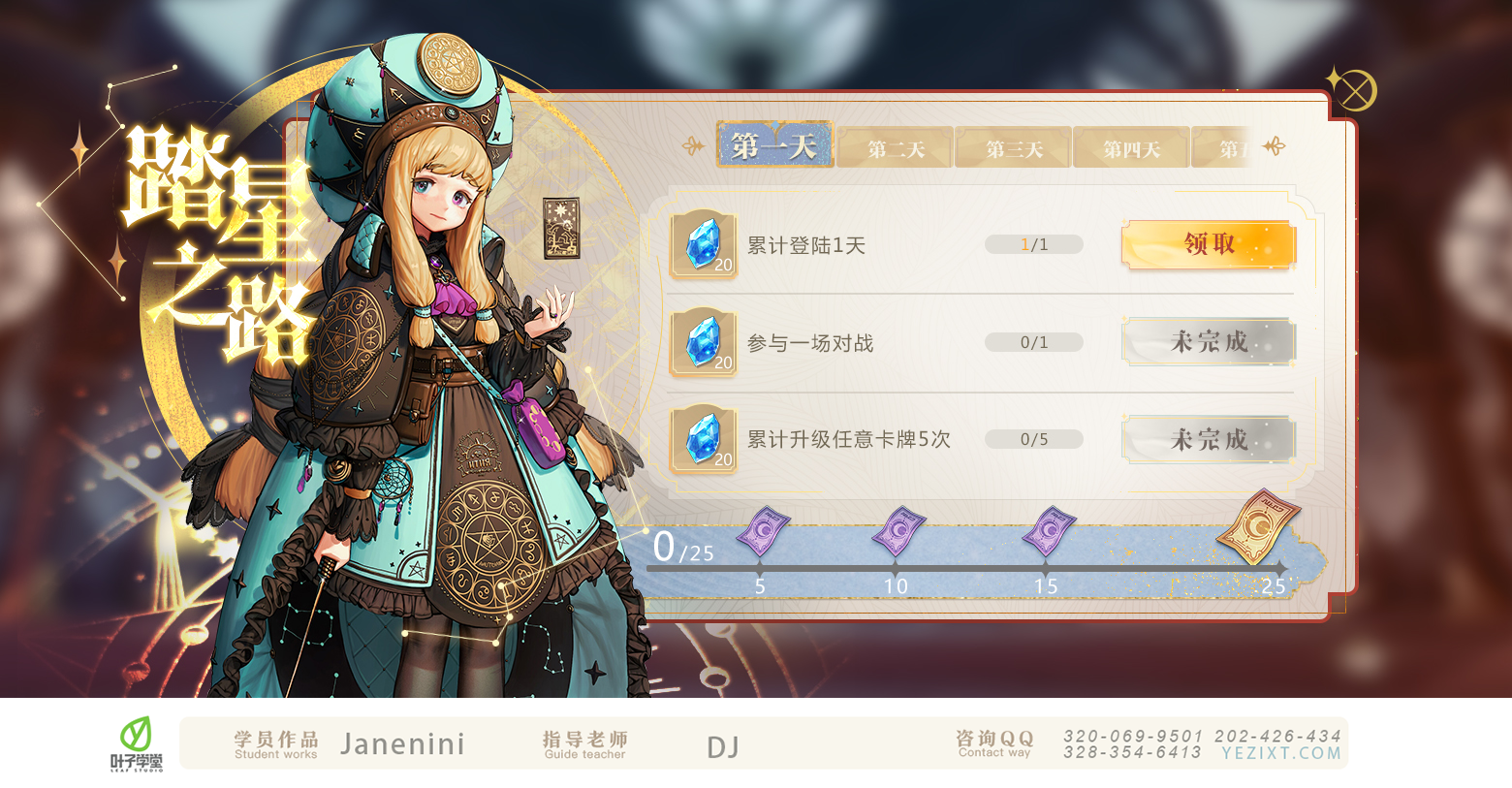Click the crystal reward icon for 参与一场对战
The width and height of the screenshot is (1512, 788).
pyautogui.click(x=704, y=343)
